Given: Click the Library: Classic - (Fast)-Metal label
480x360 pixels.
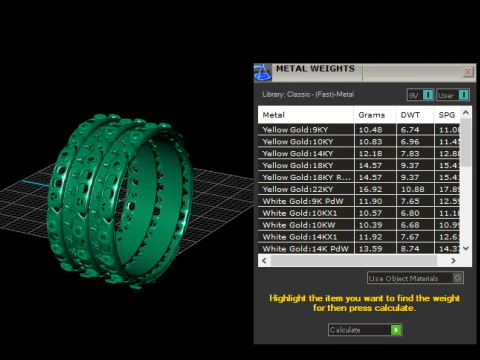Looking at the screenshot, I should (x=308, y=94).
